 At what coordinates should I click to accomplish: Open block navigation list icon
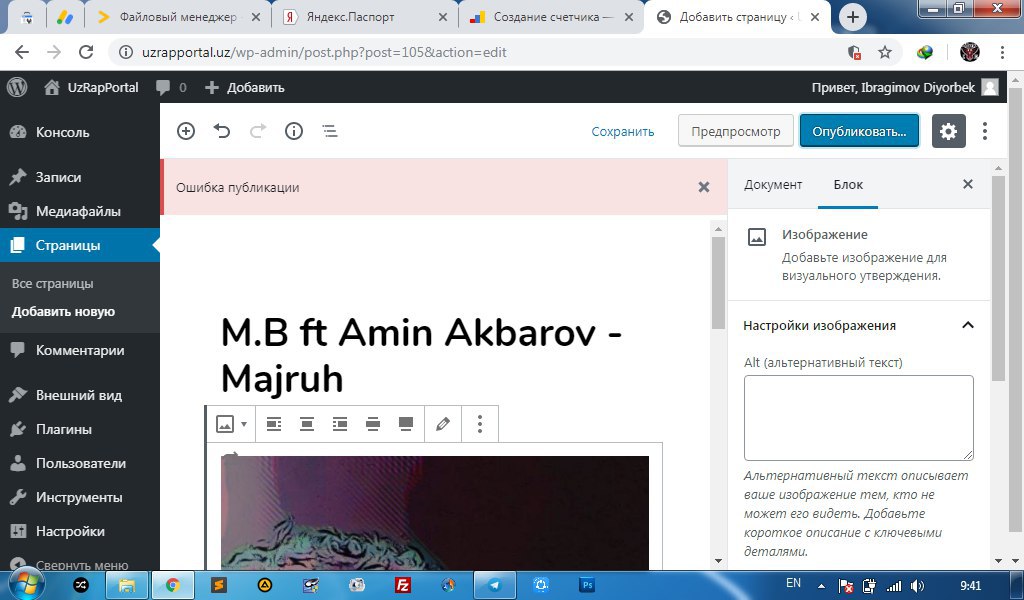[x=330, y=131]
